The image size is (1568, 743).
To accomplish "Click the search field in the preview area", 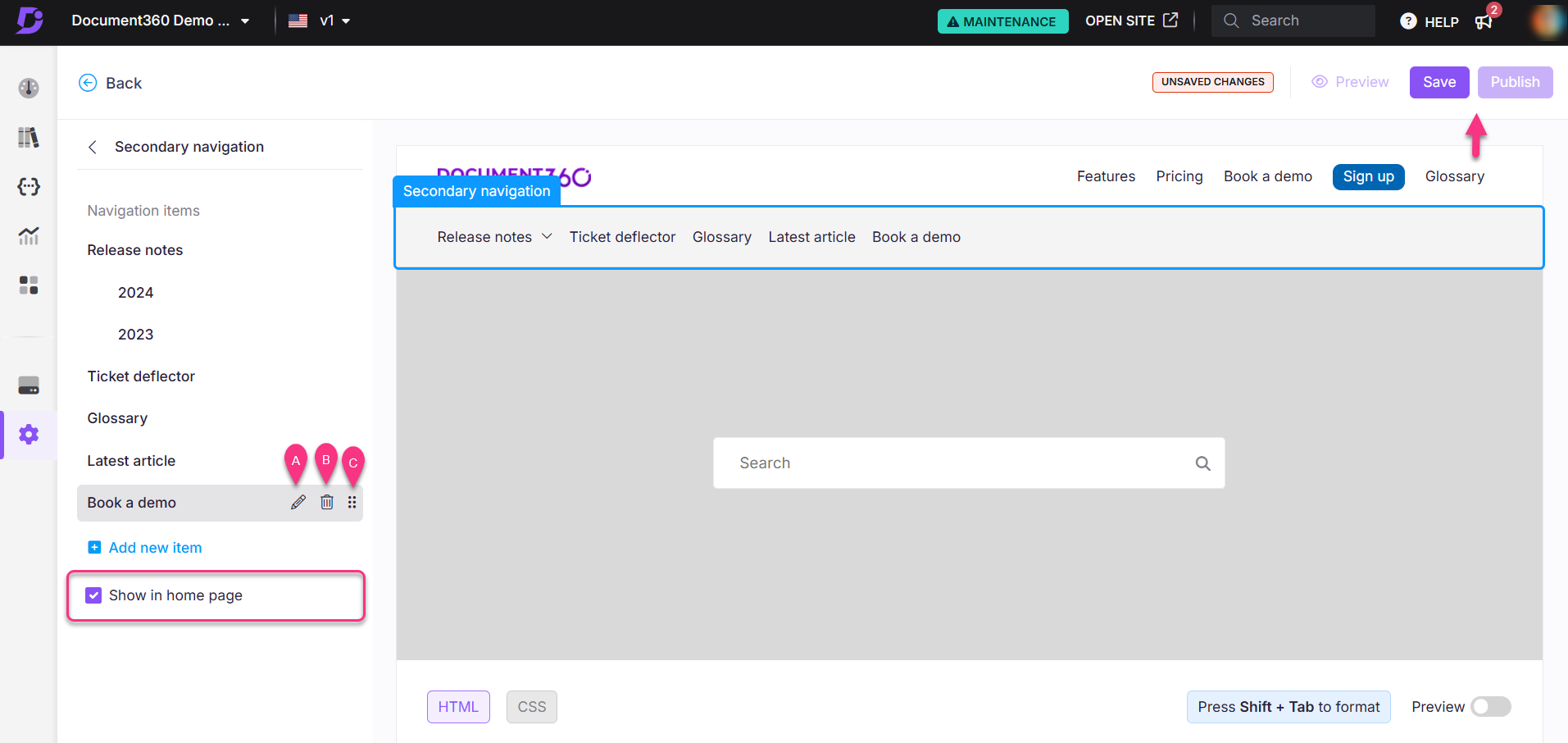I will [x=969, y=463].
